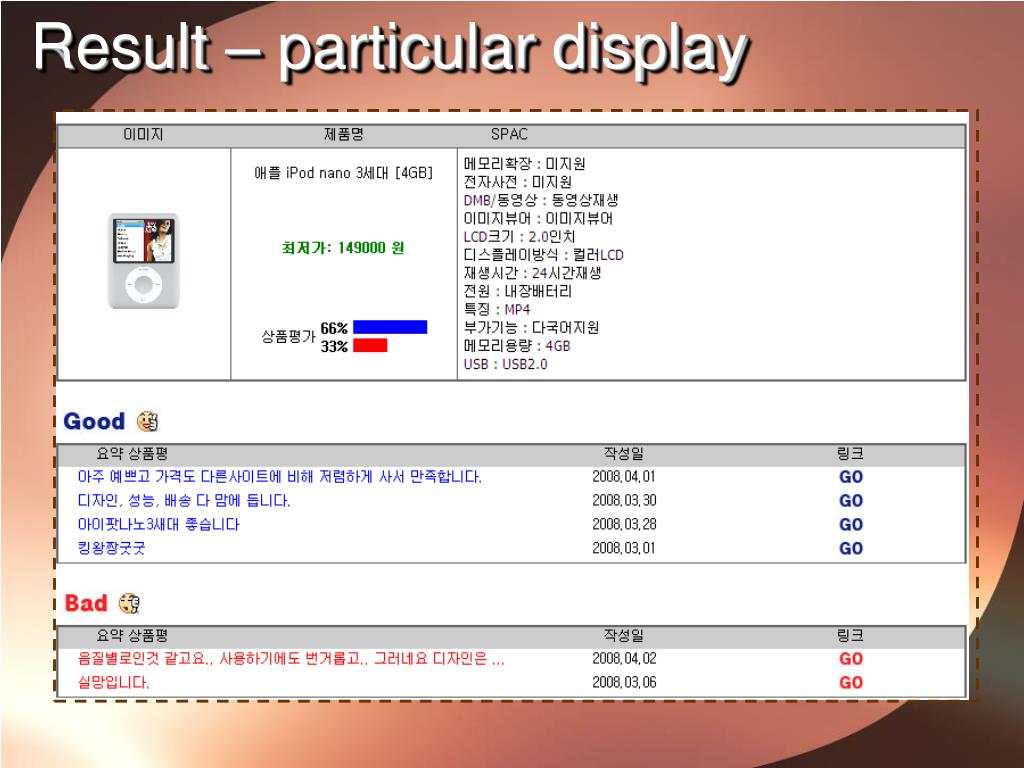Click spec line 'USB : USB2.0'
Viewport: 1024px width, 768px height.
coord(505,364)
